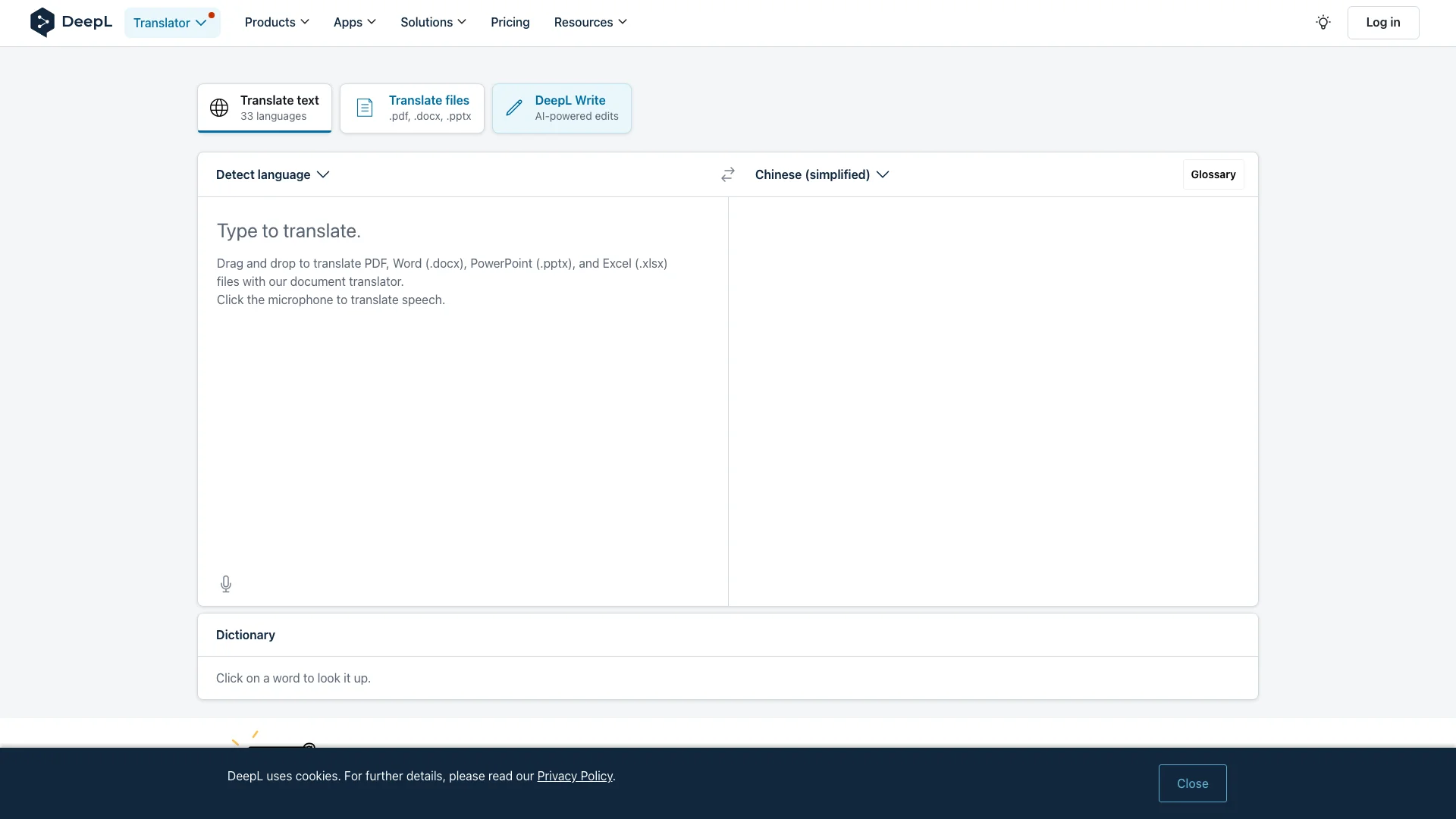Click the empty translation output panel
The width and height of the screenshot is (1456, 819).
tap(993, 401)
